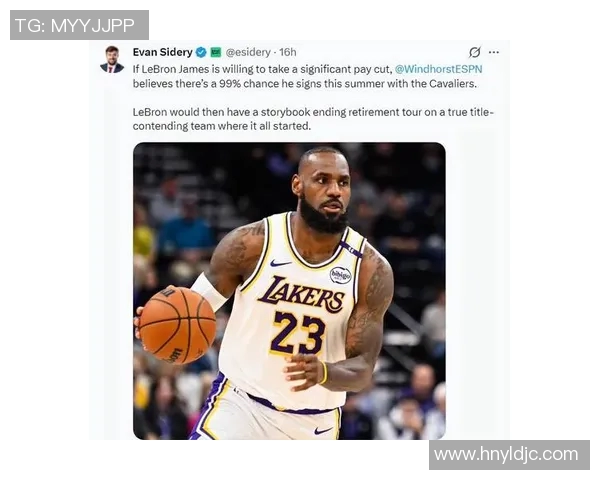The image size is (600, 480).
Task: Open Evan Sidery's profile avatar
Action: pyautogui.click(x=112, y=59)
